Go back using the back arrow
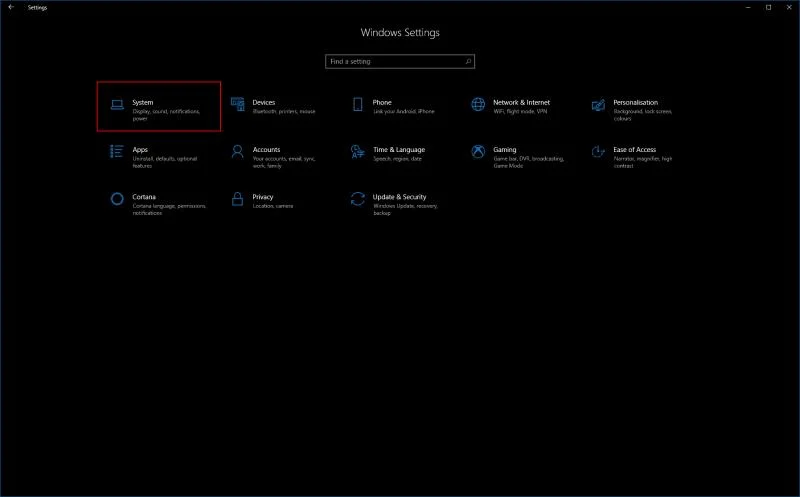Screen dimensions: 800x497 pyautogui.click(x=11, y=7)
